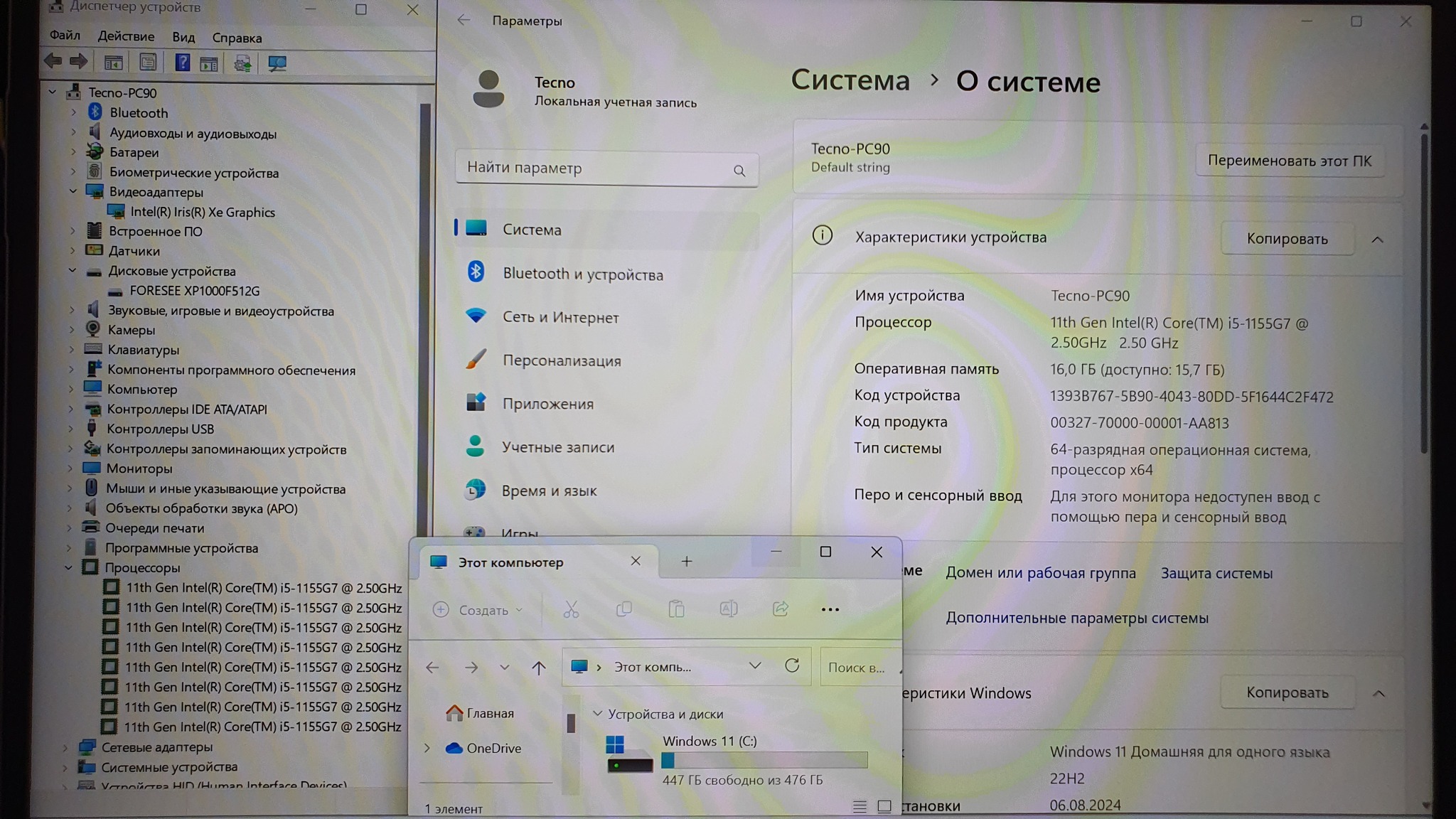Viewport: 1456px width, 819px height.
Task: Click Переименовать этот ПК button
Action: [x=1289, y=161]
